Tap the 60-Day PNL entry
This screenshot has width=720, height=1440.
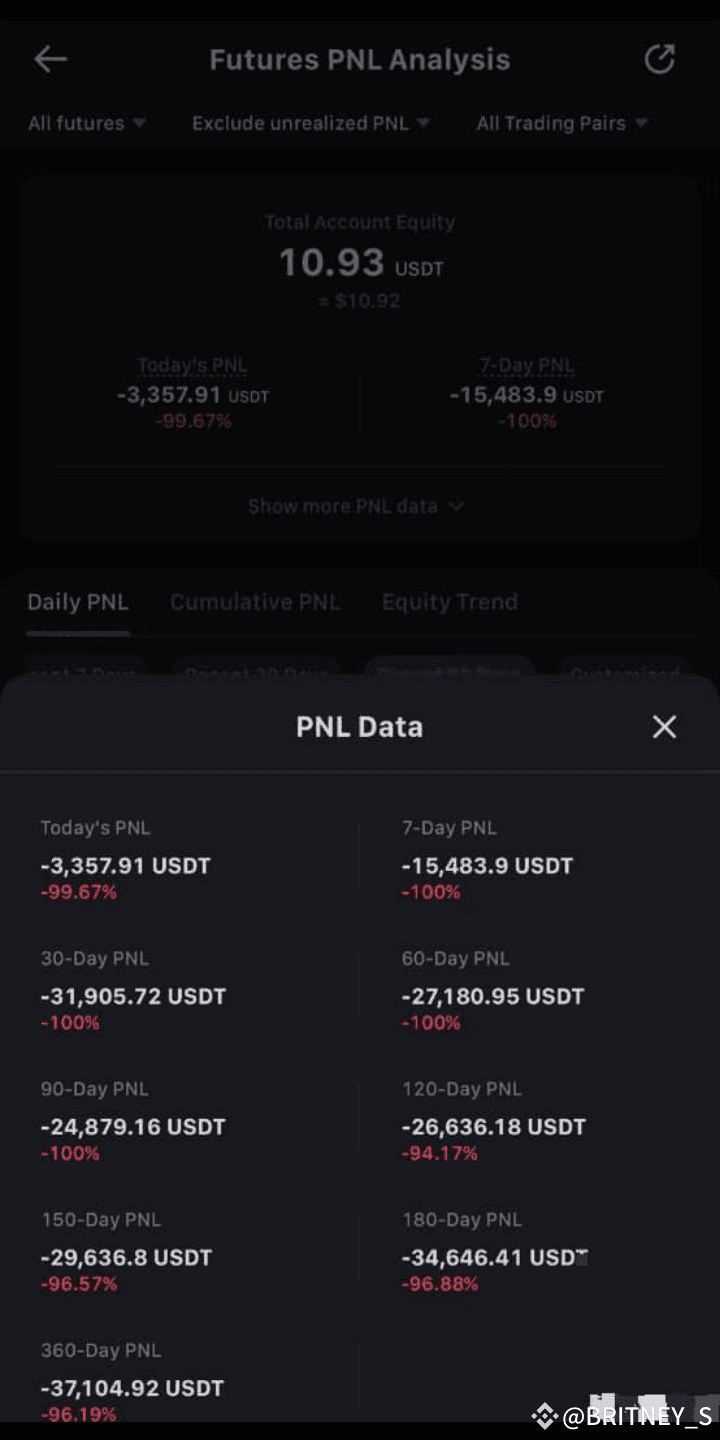[x=493, y=990]
